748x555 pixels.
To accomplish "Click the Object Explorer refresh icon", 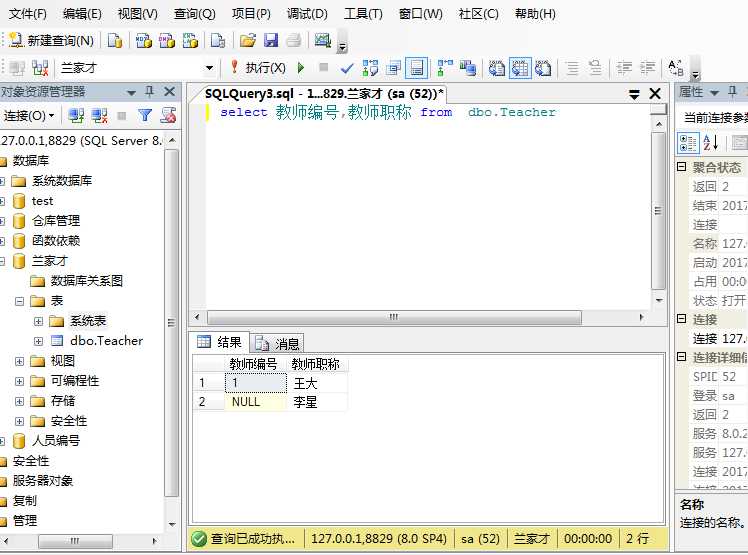I will click(x=168, y=115).
